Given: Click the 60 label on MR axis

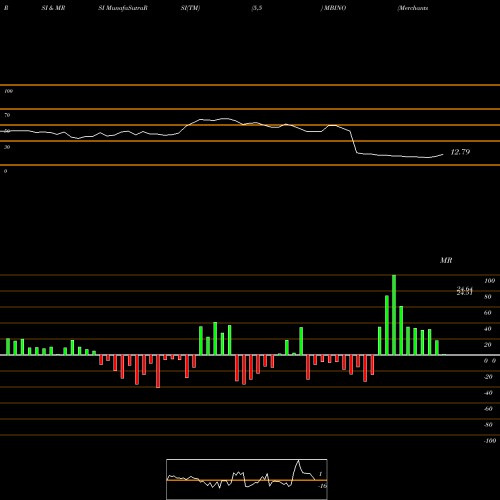Looking at the screenshot, I should tap(488, 313).
